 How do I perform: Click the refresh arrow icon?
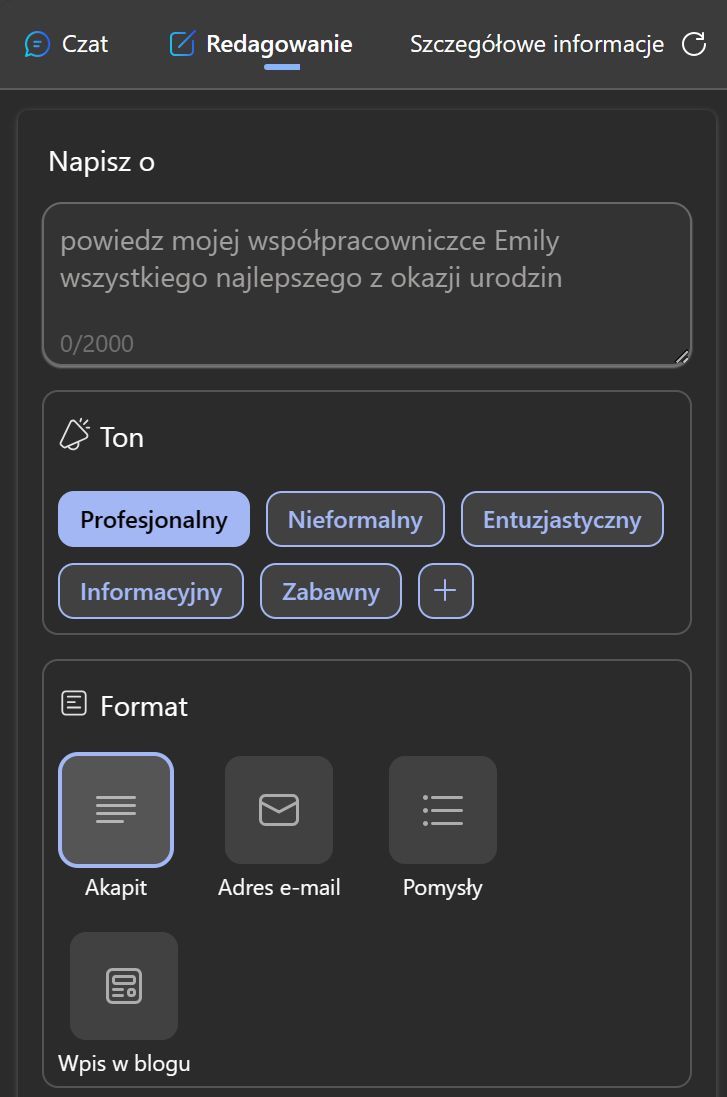(x=693, y=44)
